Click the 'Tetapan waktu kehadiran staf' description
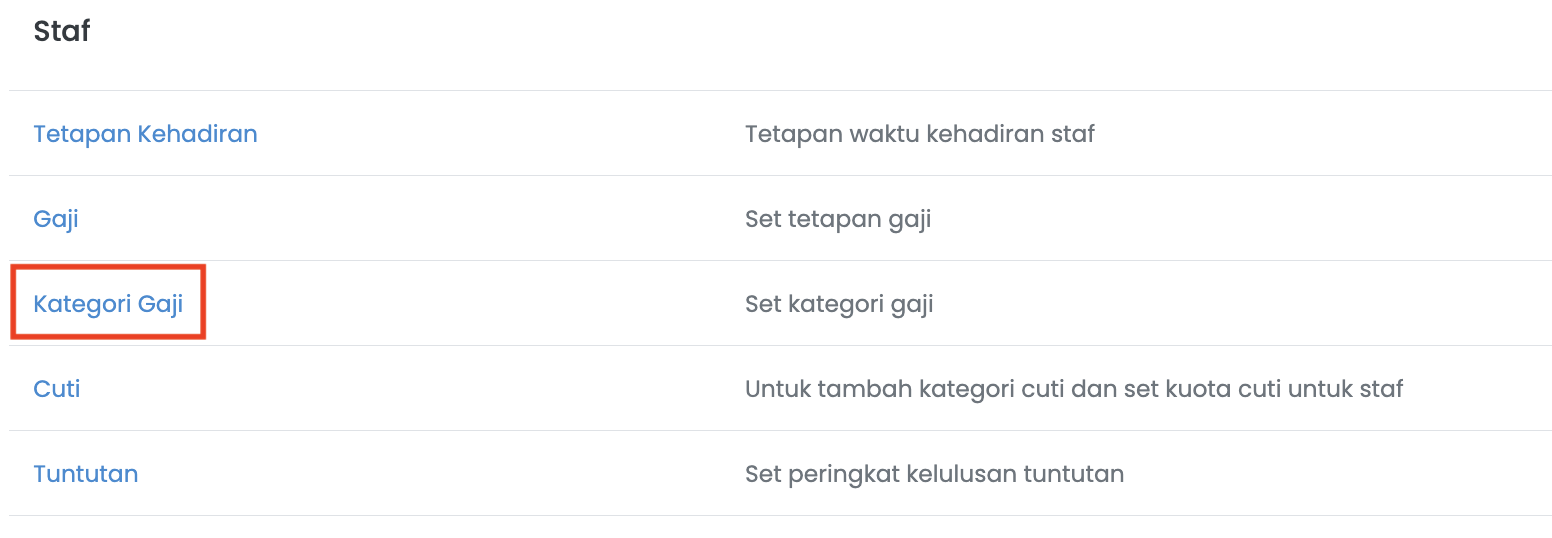Image resolution: width=1552 pixels, height=538 pixels. coord(920,133)
